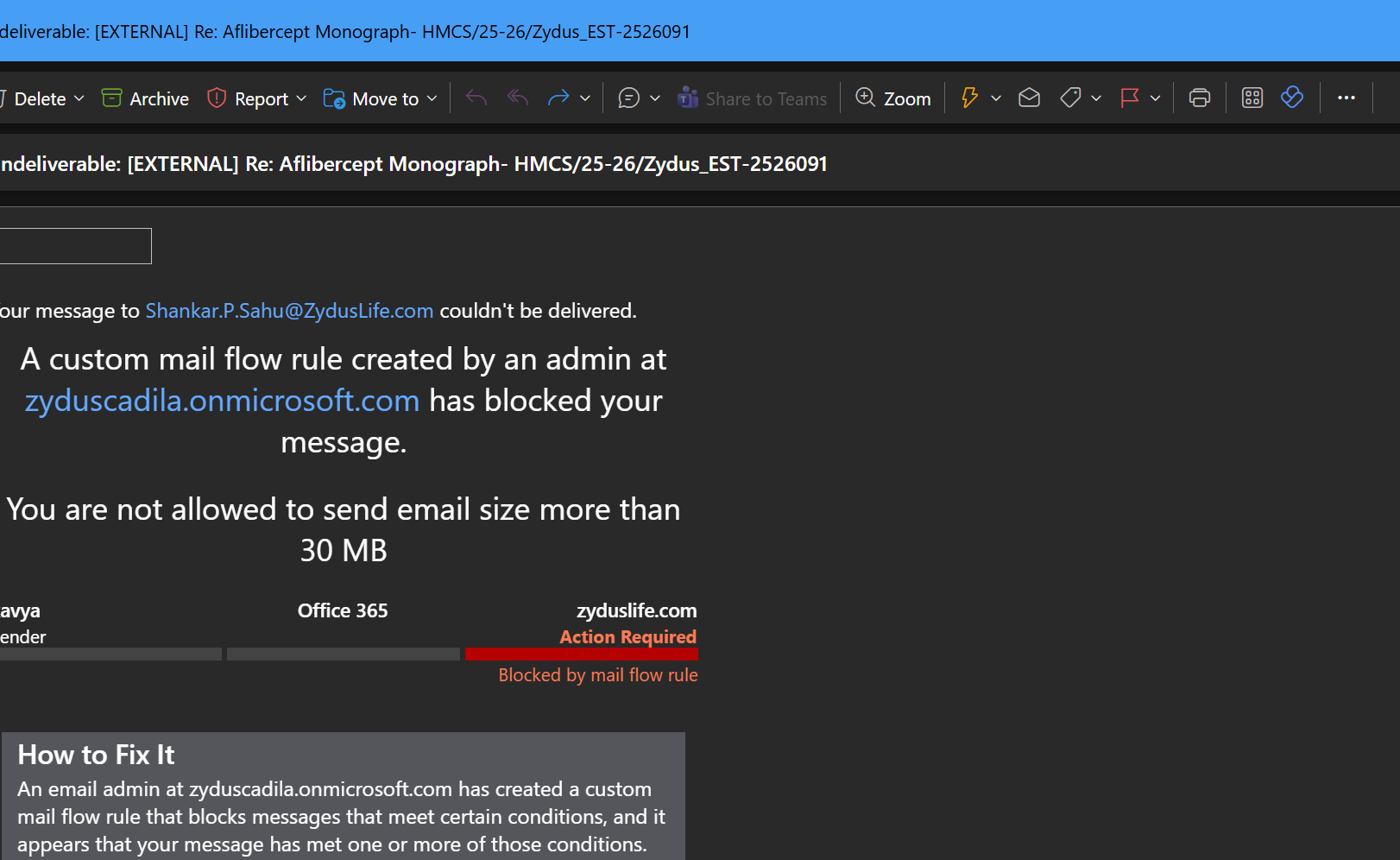Click the Reply arrow icon

tap(476, 98)
